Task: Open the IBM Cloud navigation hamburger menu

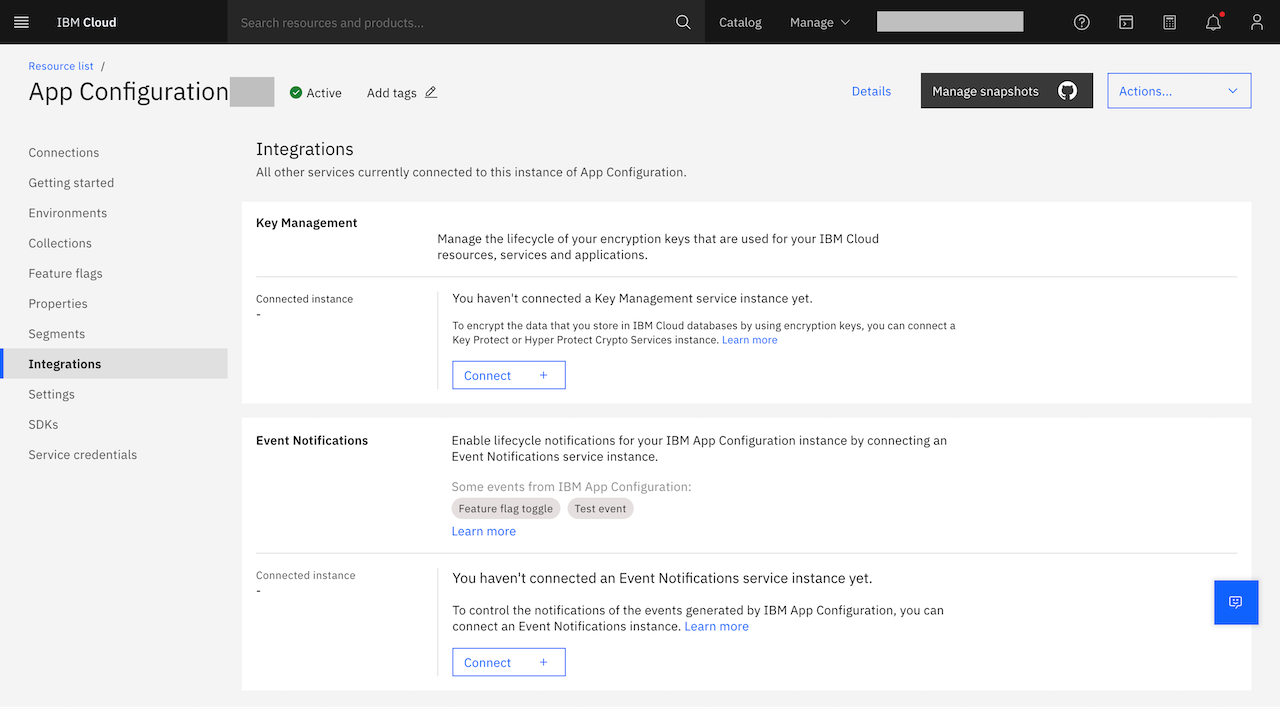Action: point(21,21)
